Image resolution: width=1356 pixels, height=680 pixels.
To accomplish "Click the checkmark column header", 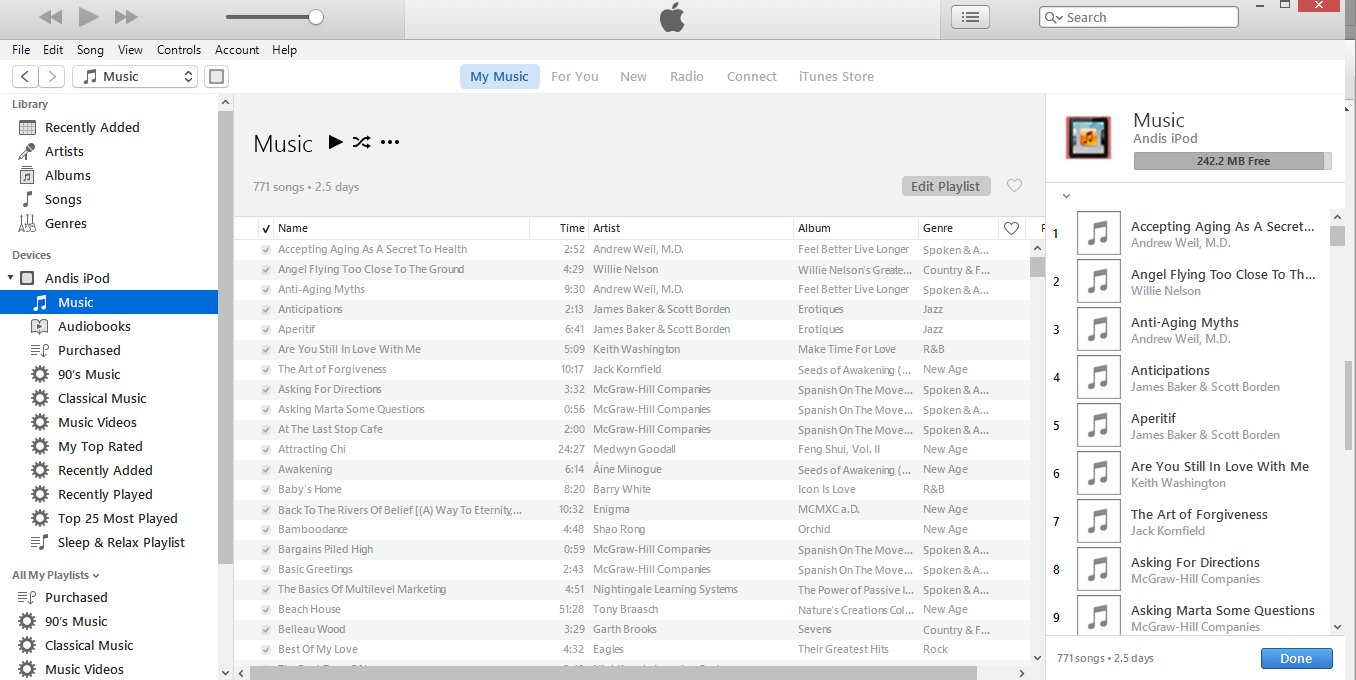I will (265, 228).
